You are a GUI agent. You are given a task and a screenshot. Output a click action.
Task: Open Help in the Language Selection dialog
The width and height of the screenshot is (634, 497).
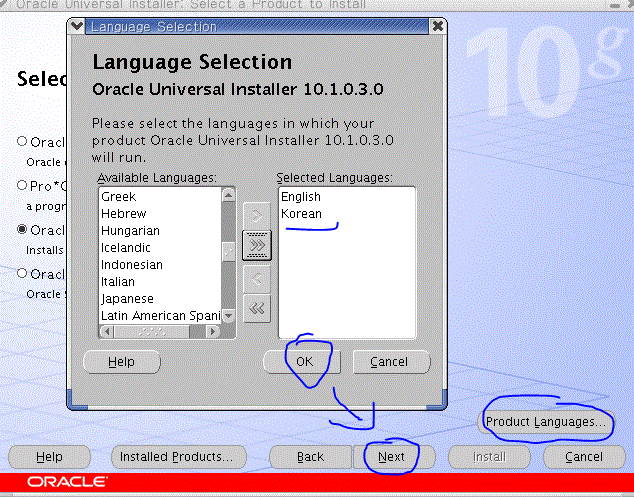[x=122, y=362]
